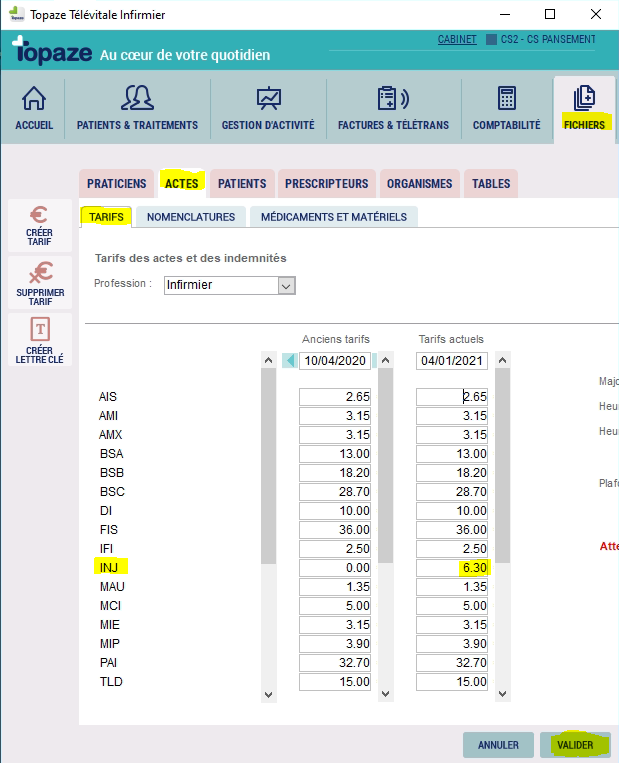Click the AMI act label
Viewport: 619px width, 763px height.
[108, 416]
